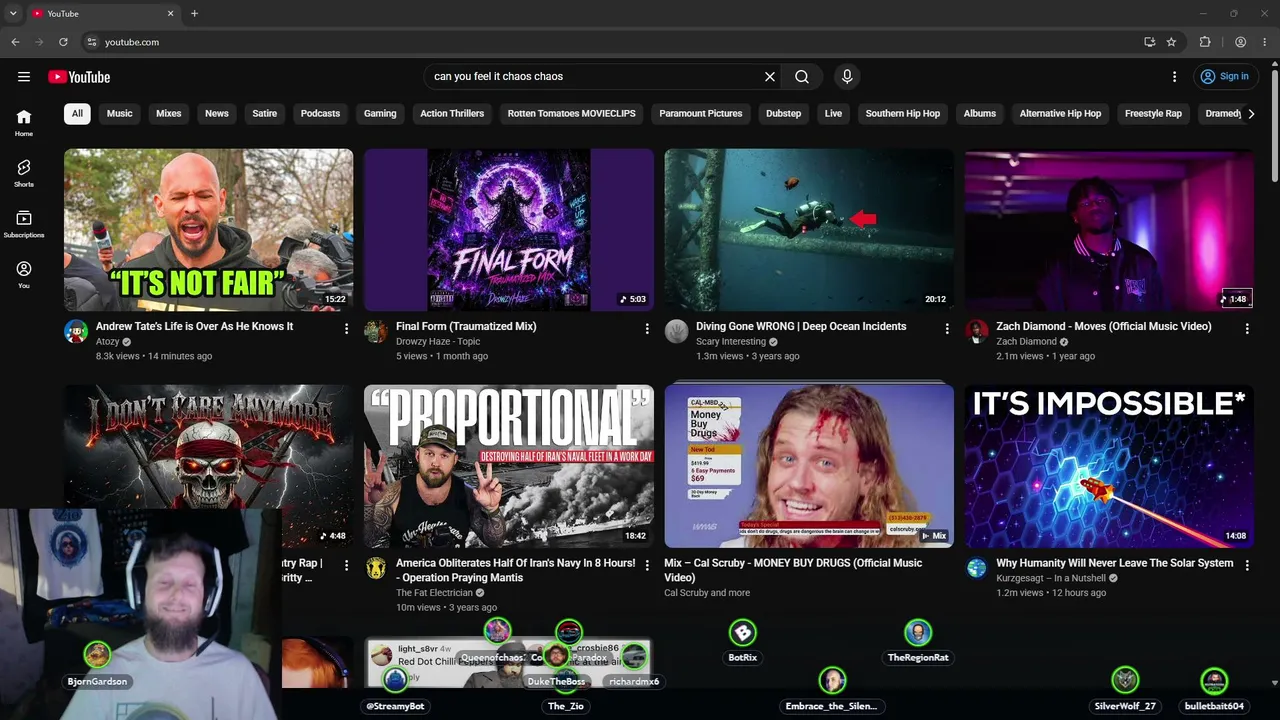Open Cal Scruby and more link
Viewport: 1280px width, 720px height.
(x=707, y=593)
